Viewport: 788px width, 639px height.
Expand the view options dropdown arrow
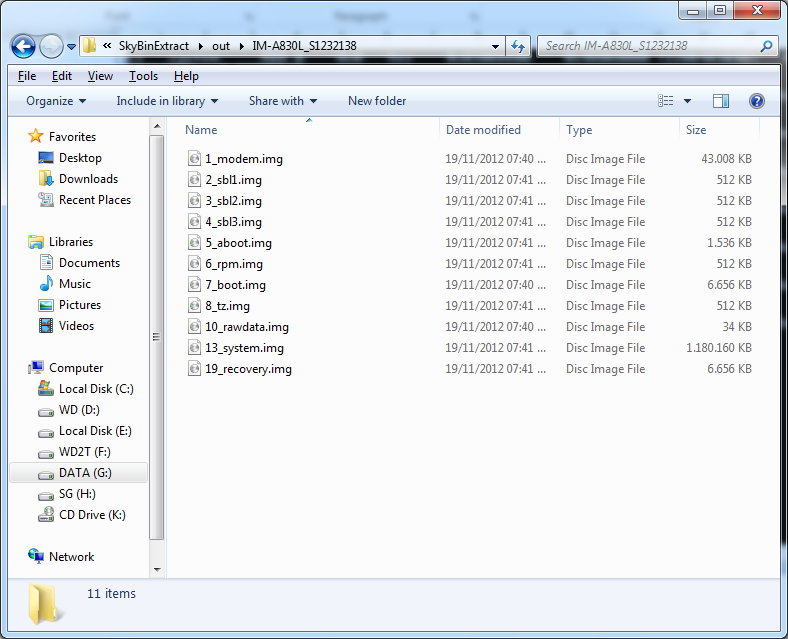(x=687, y=101)
